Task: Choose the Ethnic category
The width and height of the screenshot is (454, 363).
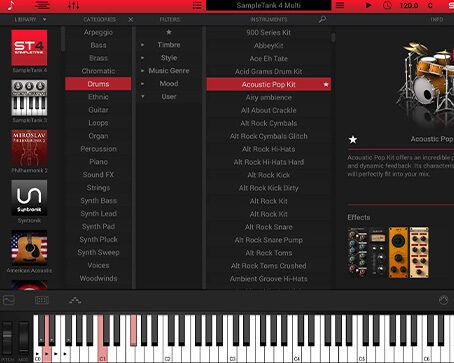Action: tap(98, 97)
